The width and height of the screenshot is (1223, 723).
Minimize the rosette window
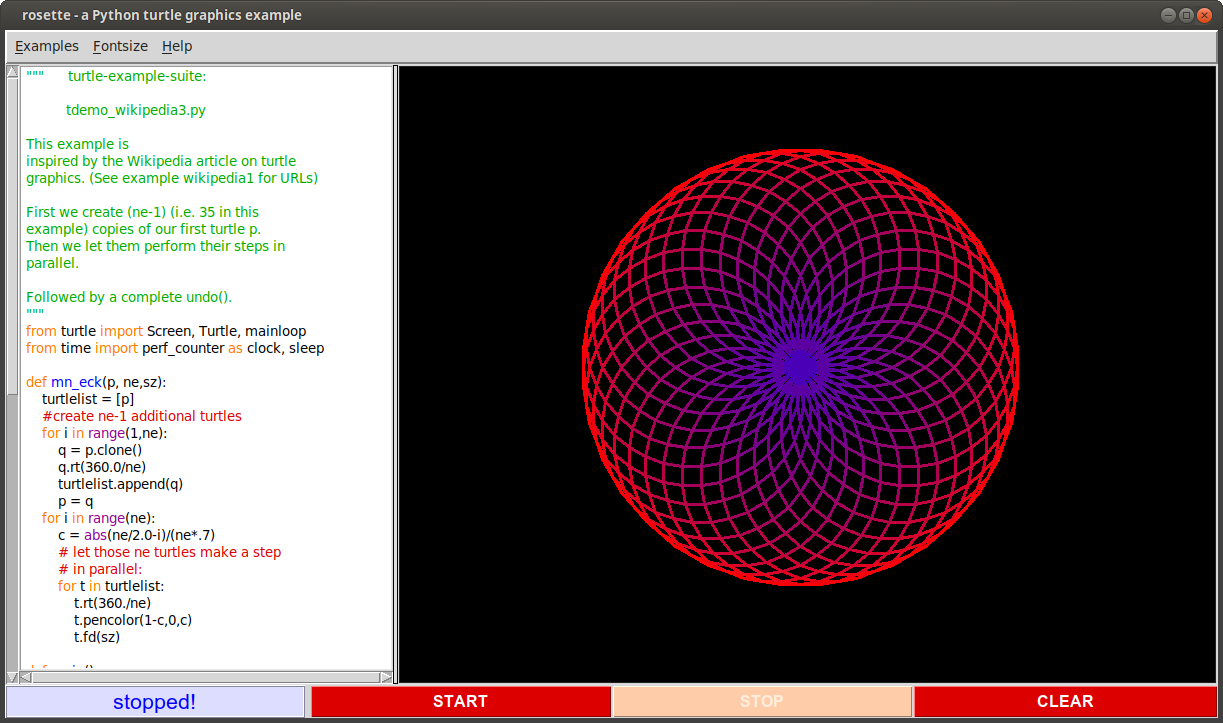(1168, 15)
